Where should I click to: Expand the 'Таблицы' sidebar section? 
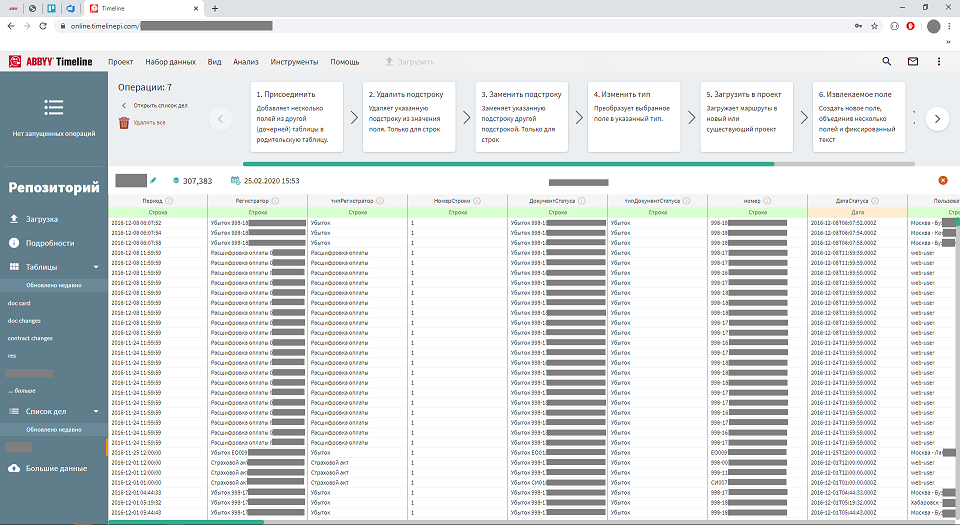click(x=96, y=267)
